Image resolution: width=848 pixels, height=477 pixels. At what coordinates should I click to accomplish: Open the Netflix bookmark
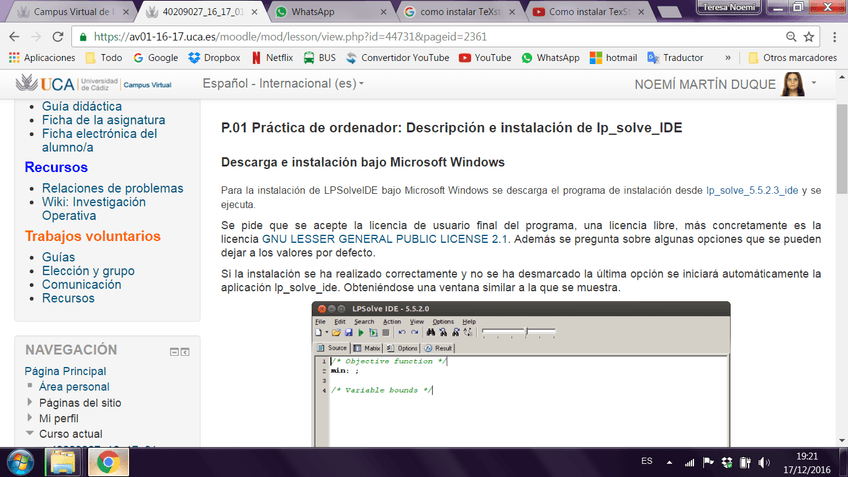[x=272, y=58]
